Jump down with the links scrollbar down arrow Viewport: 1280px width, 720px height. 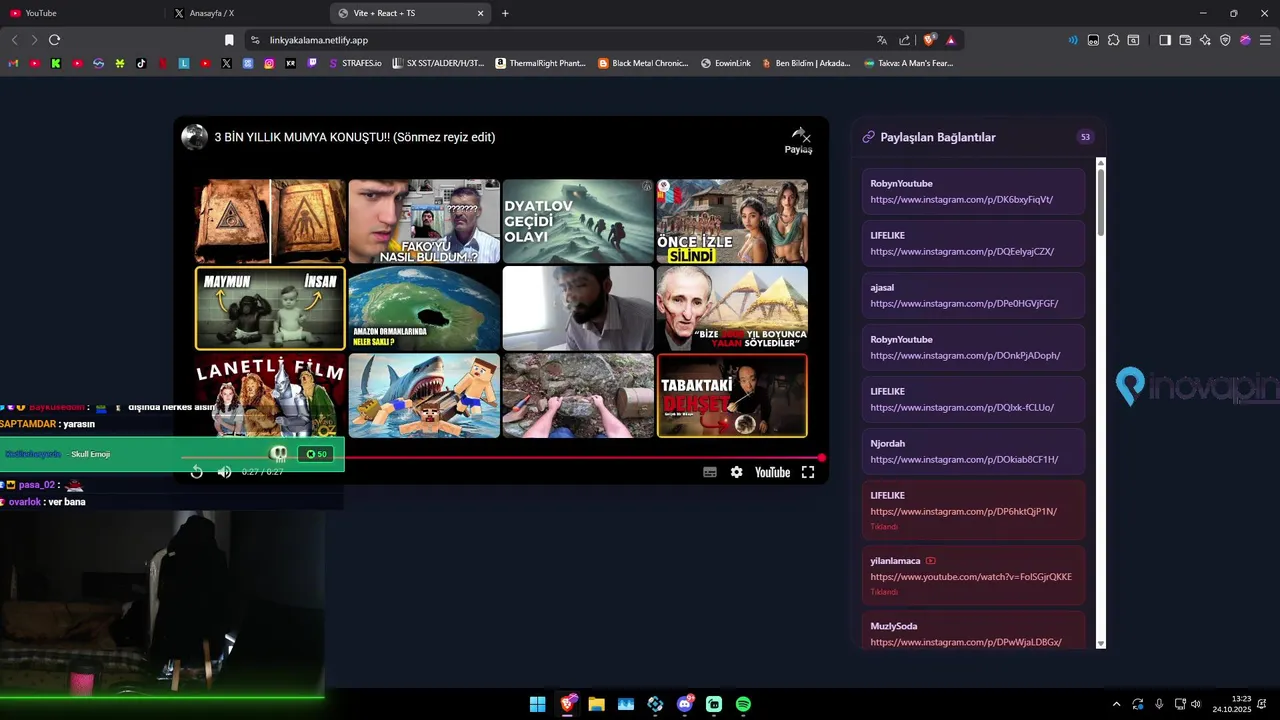(x=1101, y=643)
